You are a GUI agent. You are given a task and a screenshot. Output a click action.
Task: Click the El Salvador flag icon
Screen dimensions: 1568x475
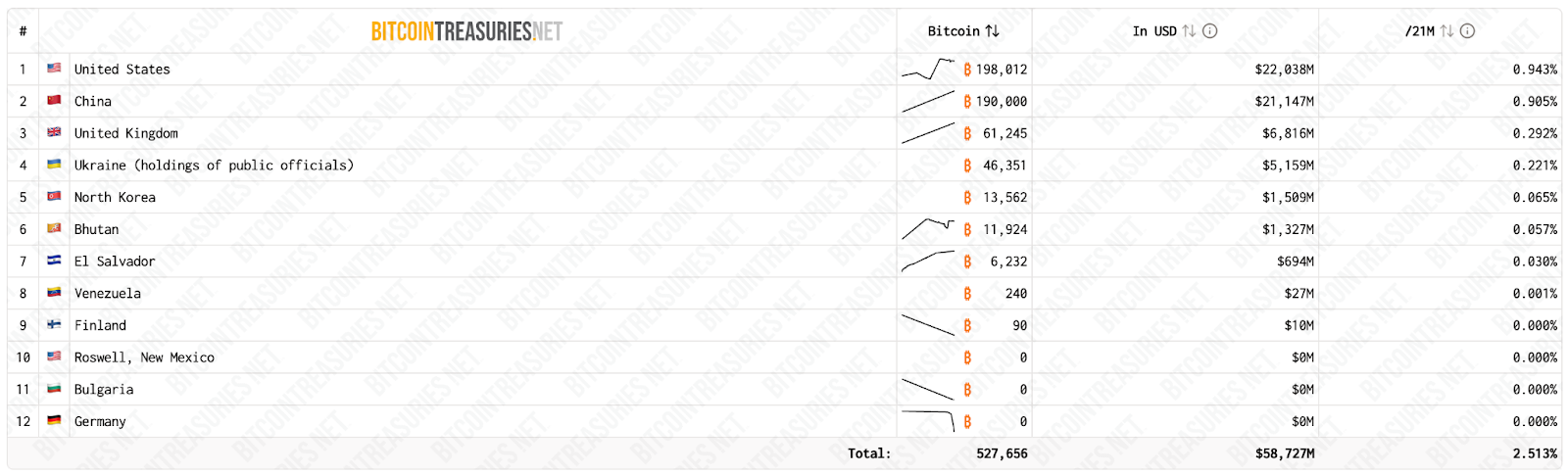pyautogui.click(x=54, y=261)
